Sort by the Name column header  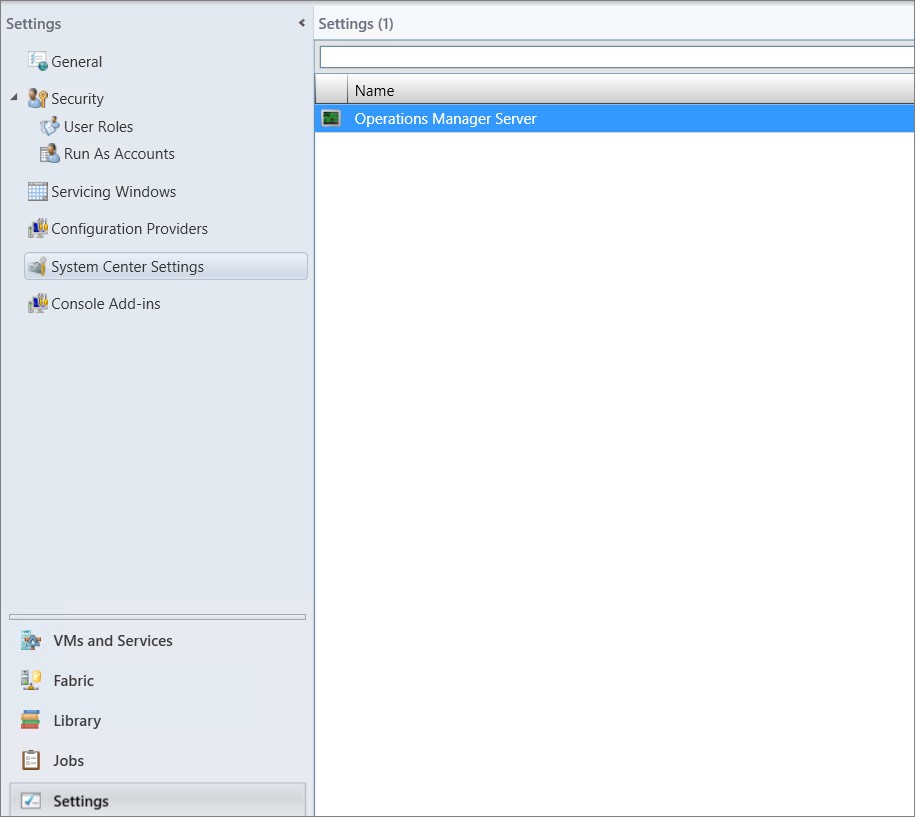point(631,90)
